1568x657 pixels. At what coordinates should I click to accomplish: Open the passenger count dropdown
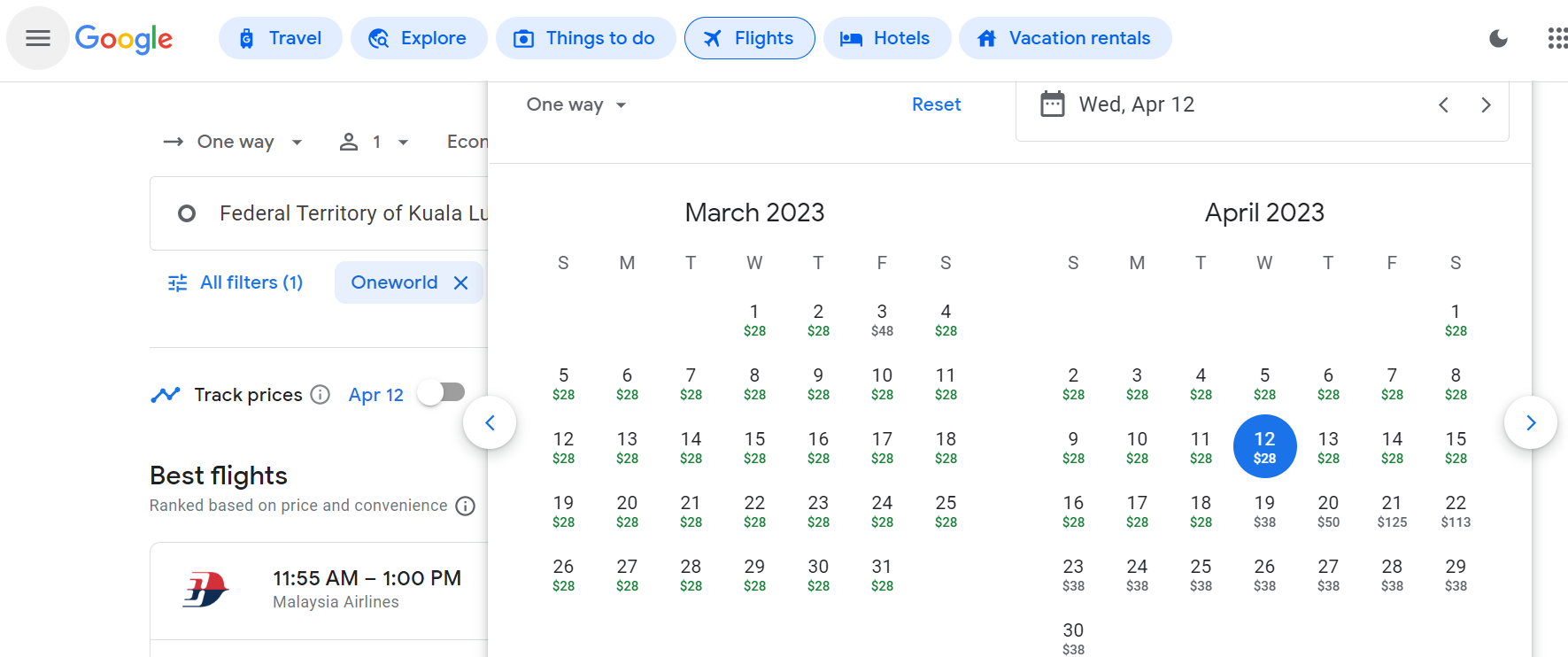coord(374,142)
